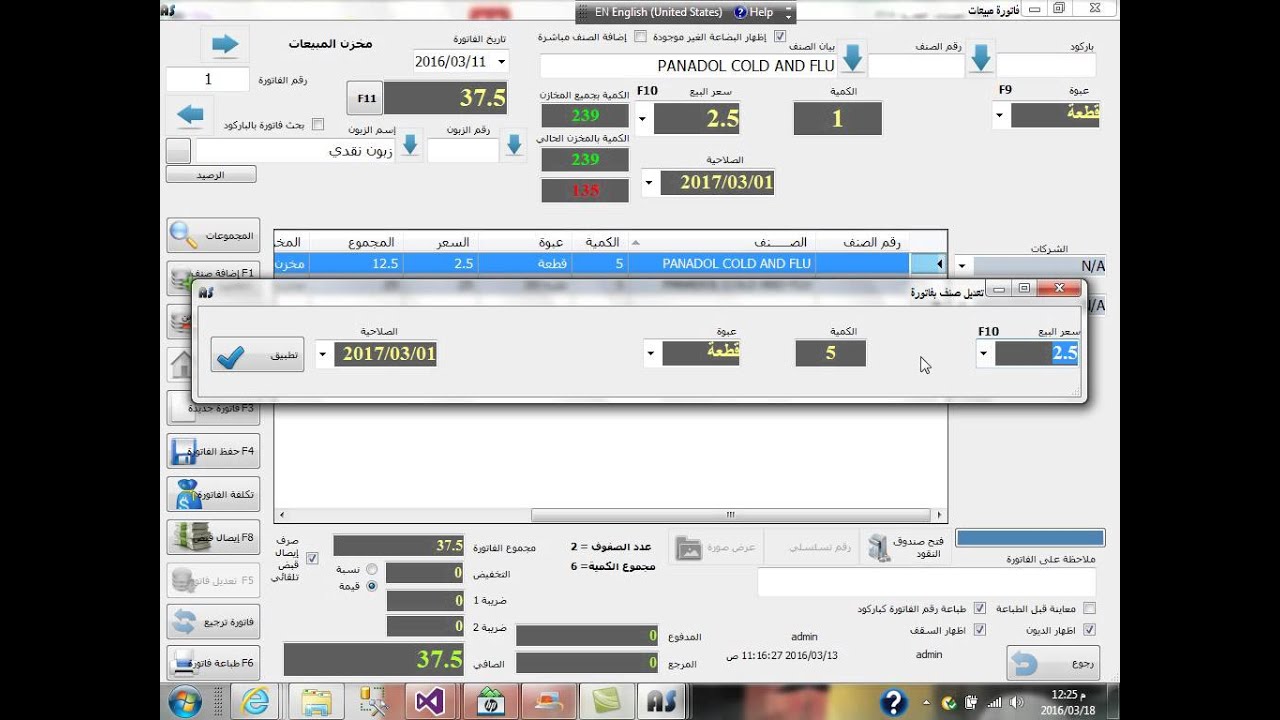Open the companies (الشركات) N/A dropdown
Viewport: 1280px width, 720px height.
click(962, 266)
